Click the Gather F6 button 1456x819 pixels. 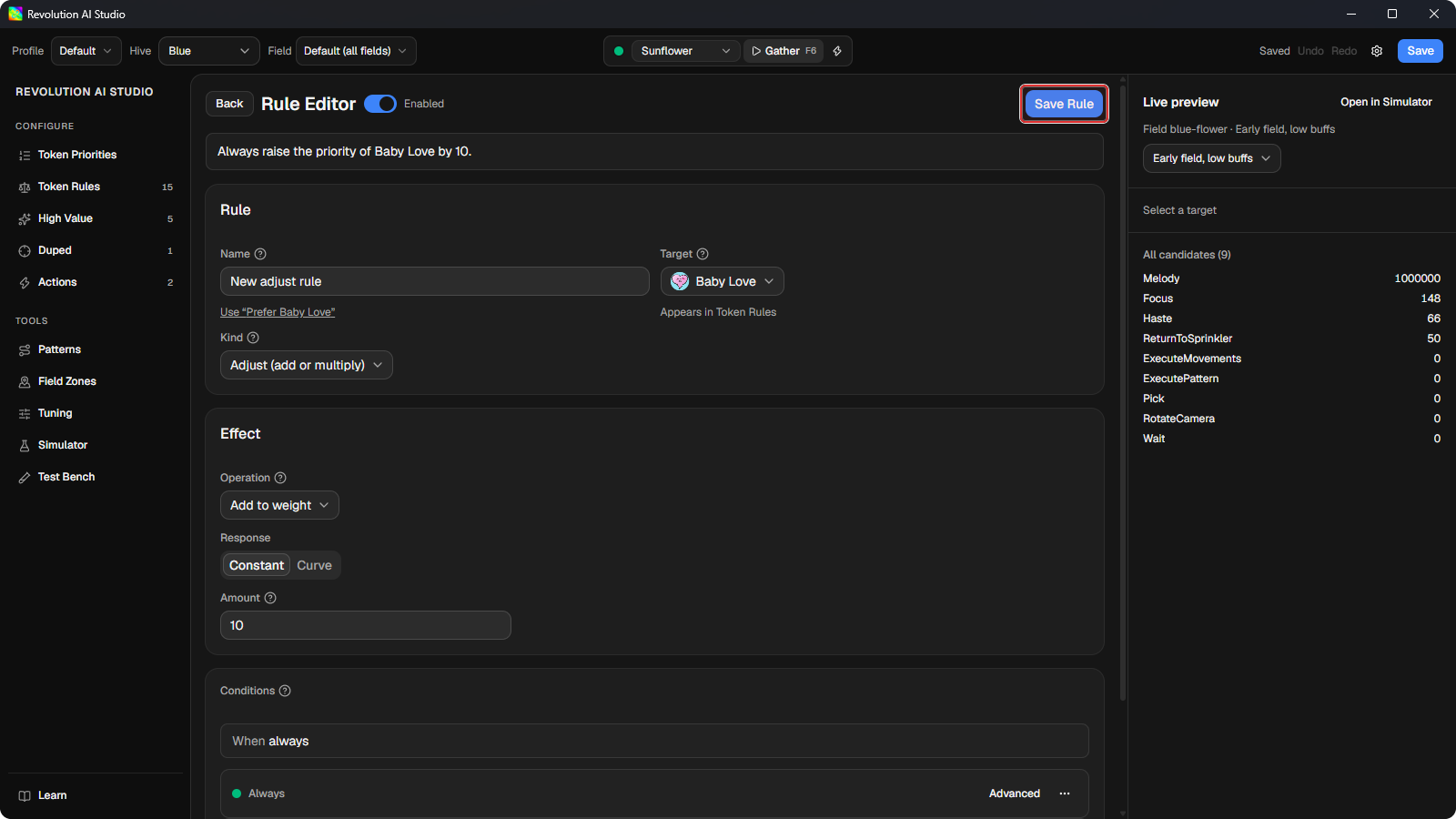click(x=784, y=51)
